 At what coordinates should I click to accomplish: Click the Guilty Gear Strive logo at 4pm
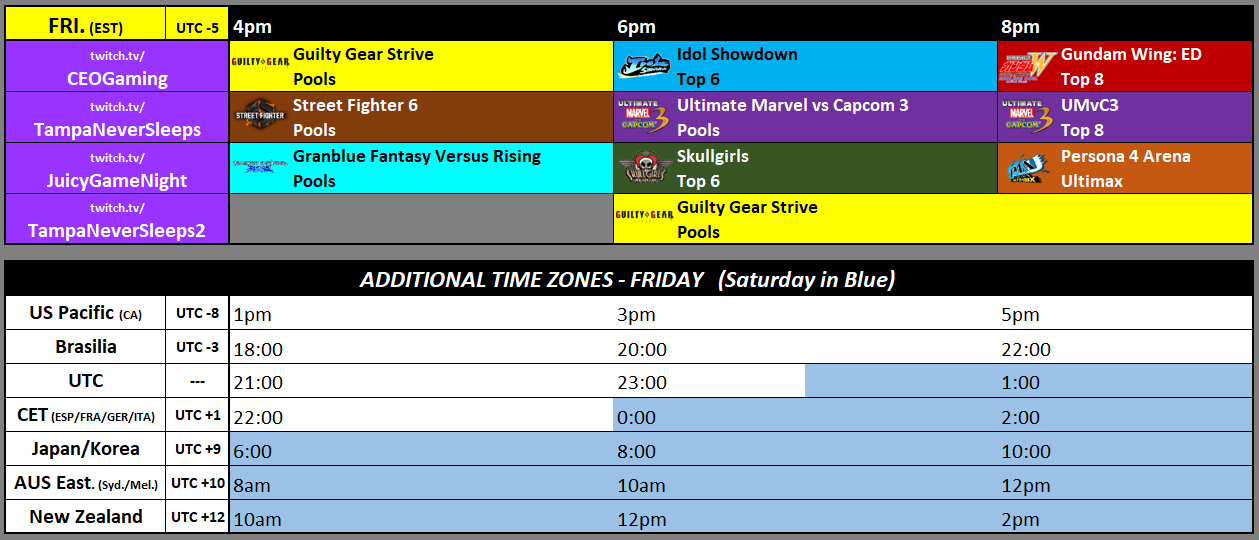click(260, 62)
